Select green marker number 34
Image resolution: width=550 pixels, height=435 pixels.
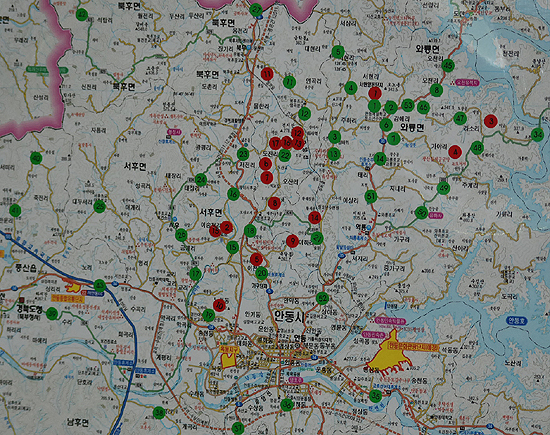click(537, 135)
